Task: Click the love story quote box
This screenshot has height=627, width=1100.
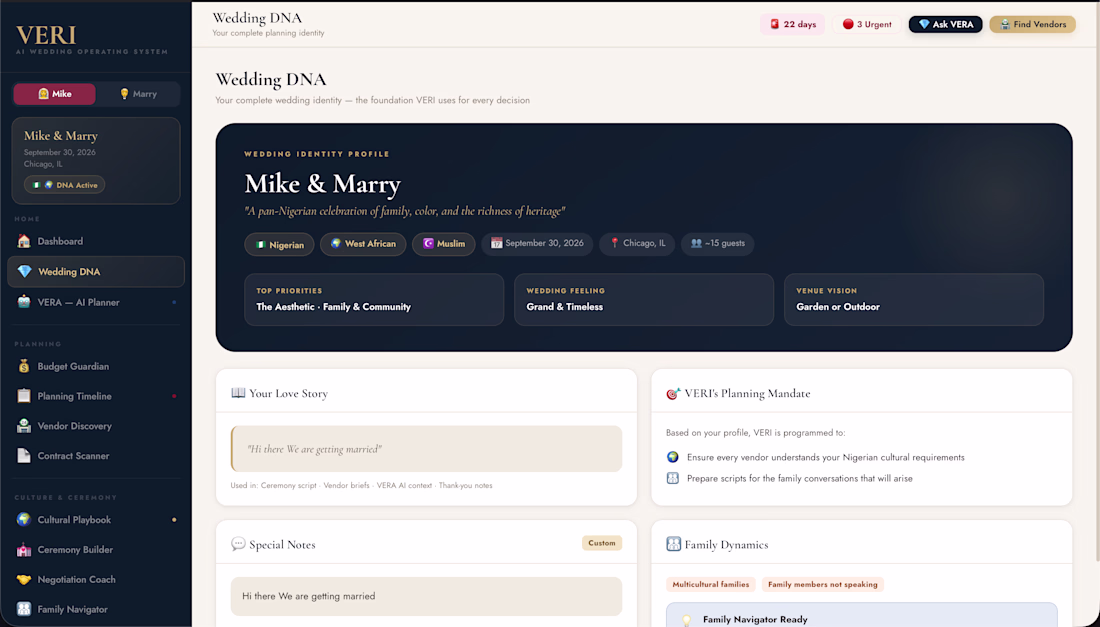Action: (427, 449)
